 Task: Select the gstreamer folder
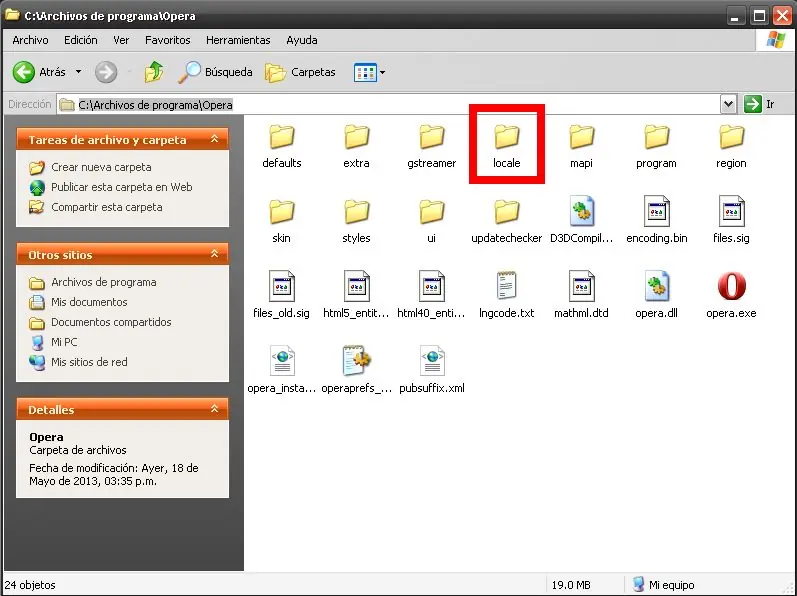click(432, 146)
